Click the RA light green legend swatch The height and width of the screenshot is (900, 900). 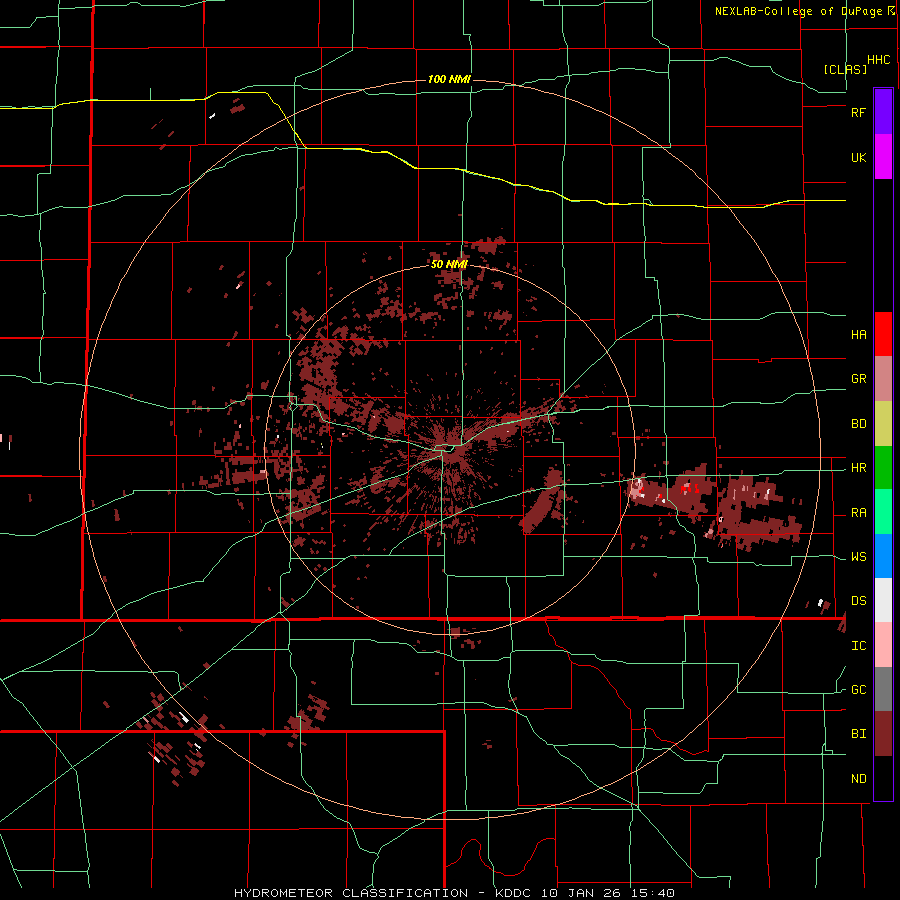coord(883,512)
